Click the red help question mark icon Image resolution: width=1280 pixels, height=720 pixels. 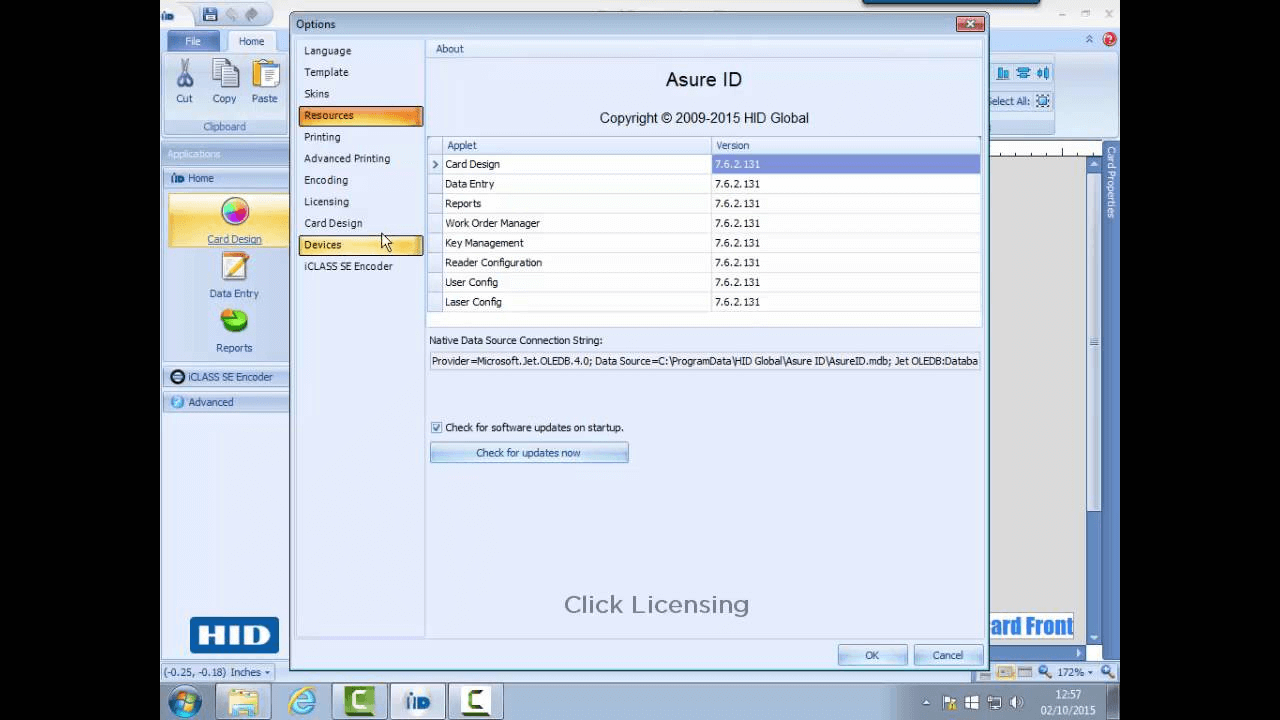click(x=1109, y=39)
